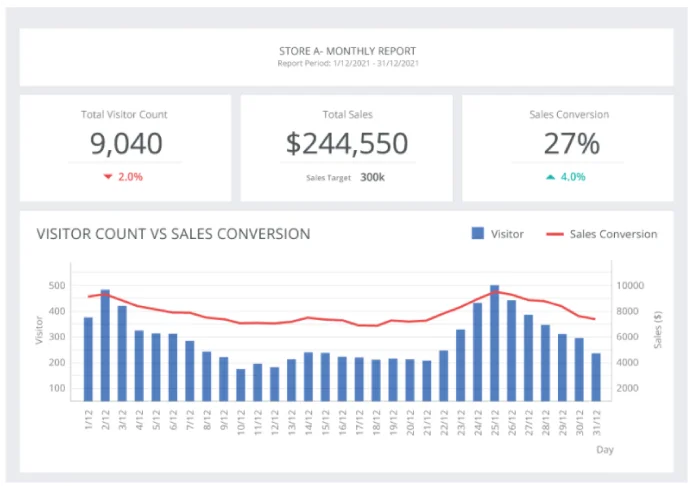Select the 2/12 visitor bar
This screenshot has height=486, width=690.
[105, 345]
